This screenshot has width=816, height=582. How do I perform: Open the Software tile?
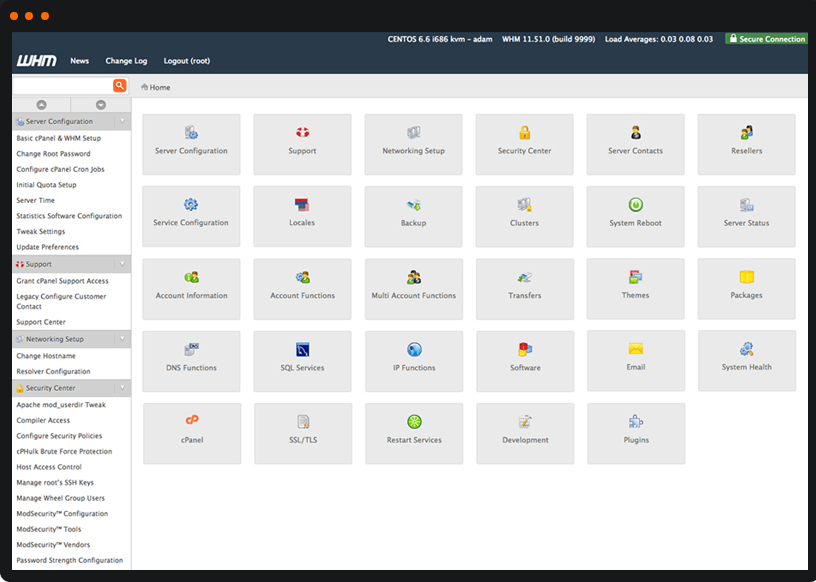tap(525, 361)
